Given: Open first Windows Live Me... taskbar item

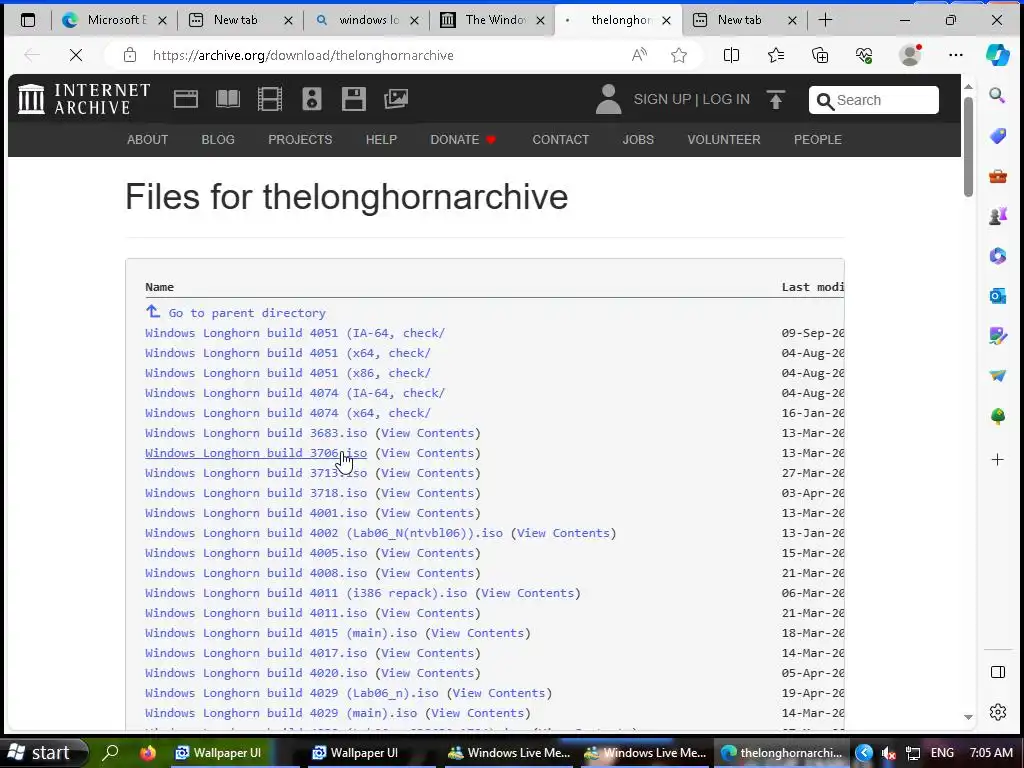Looking at the screenshot, I should click(x=509, y=752).
